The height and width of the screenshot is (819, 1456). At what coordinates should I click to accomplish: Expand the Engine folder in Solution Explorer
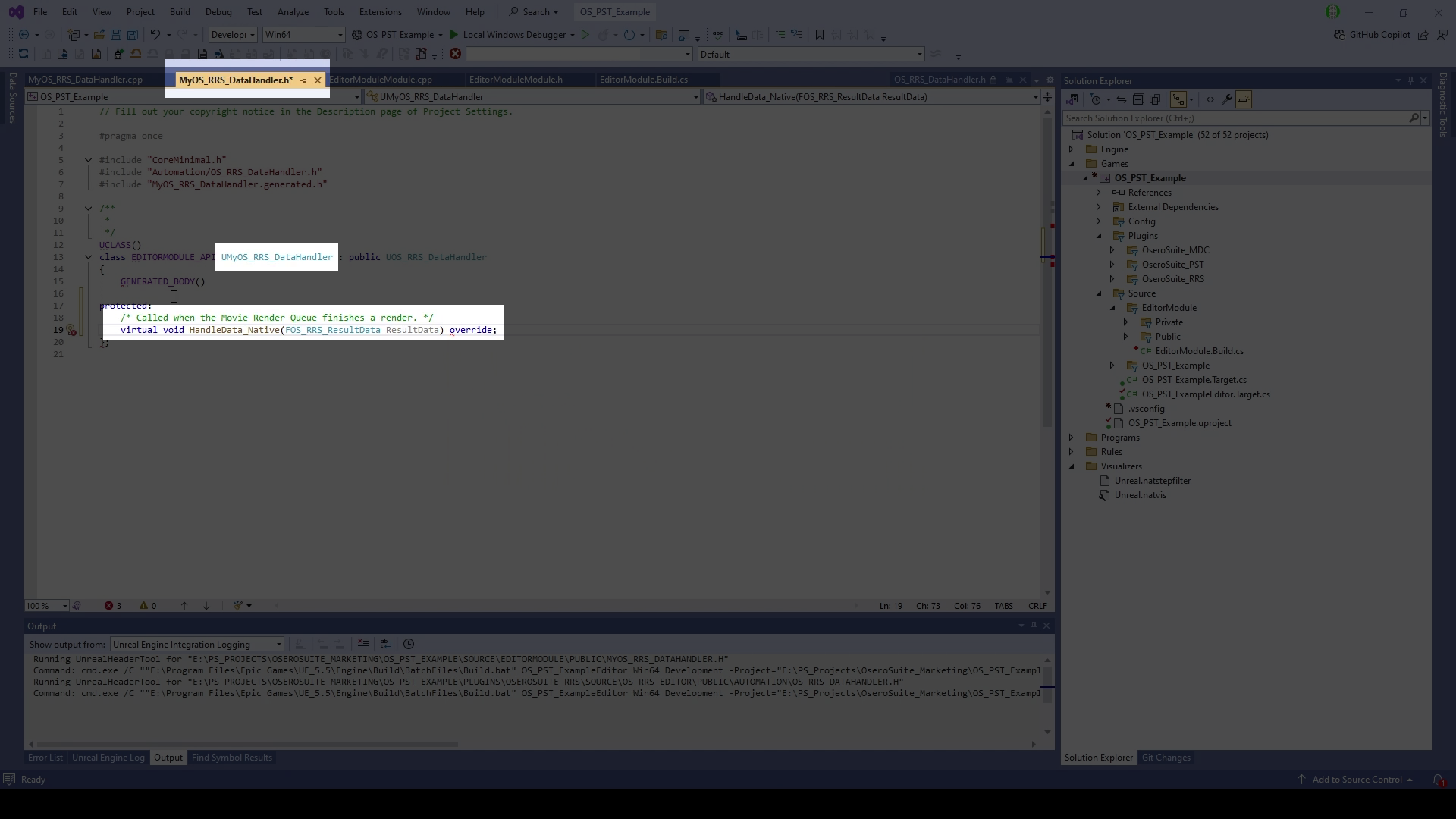[x=1072, y=149]
